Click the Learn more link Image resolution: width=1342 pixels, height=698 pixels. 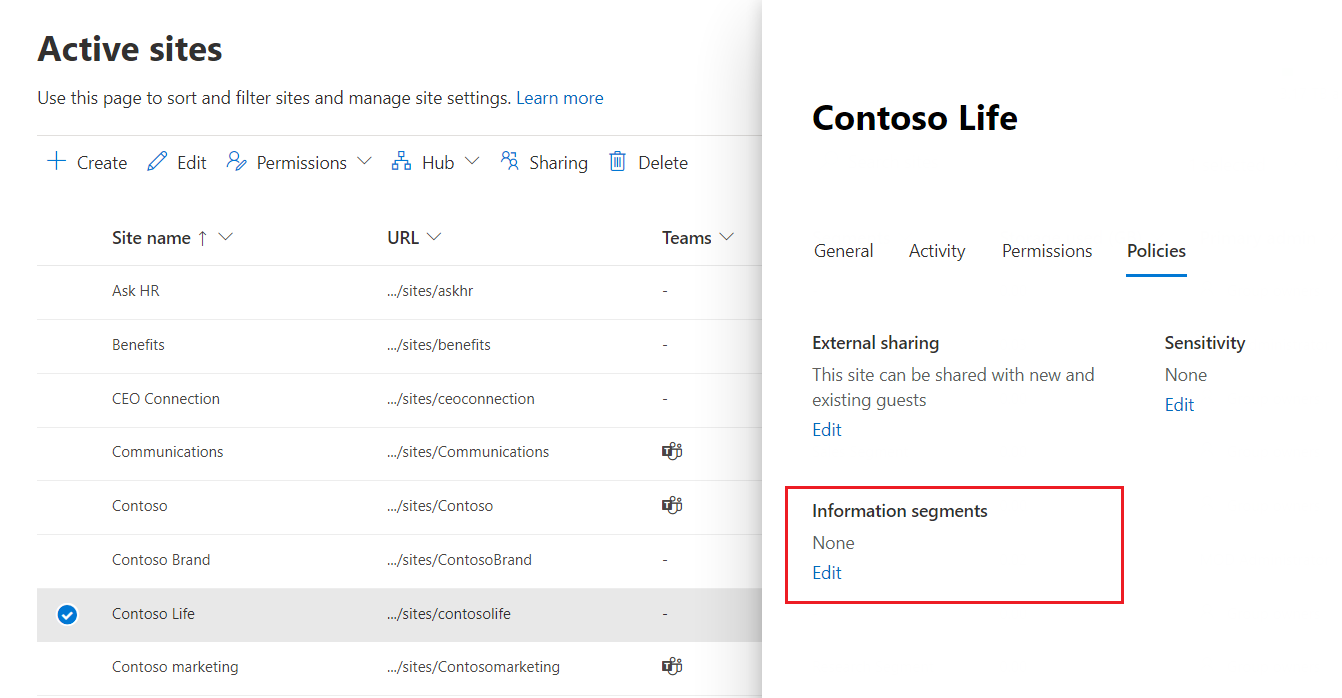(x=559, y=98)
